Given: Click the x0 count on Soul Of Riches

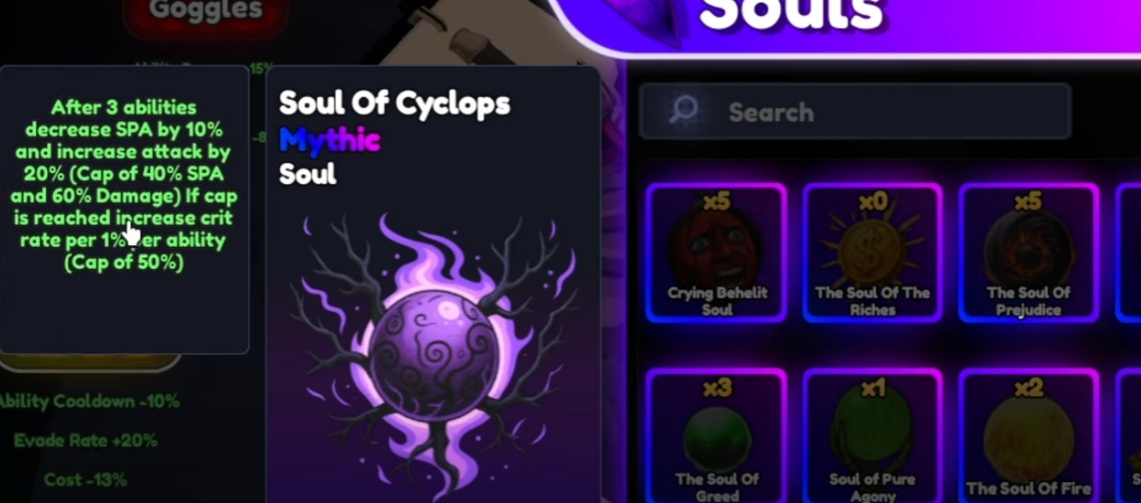Looking at the screenshot, I should tap(872, 200).
